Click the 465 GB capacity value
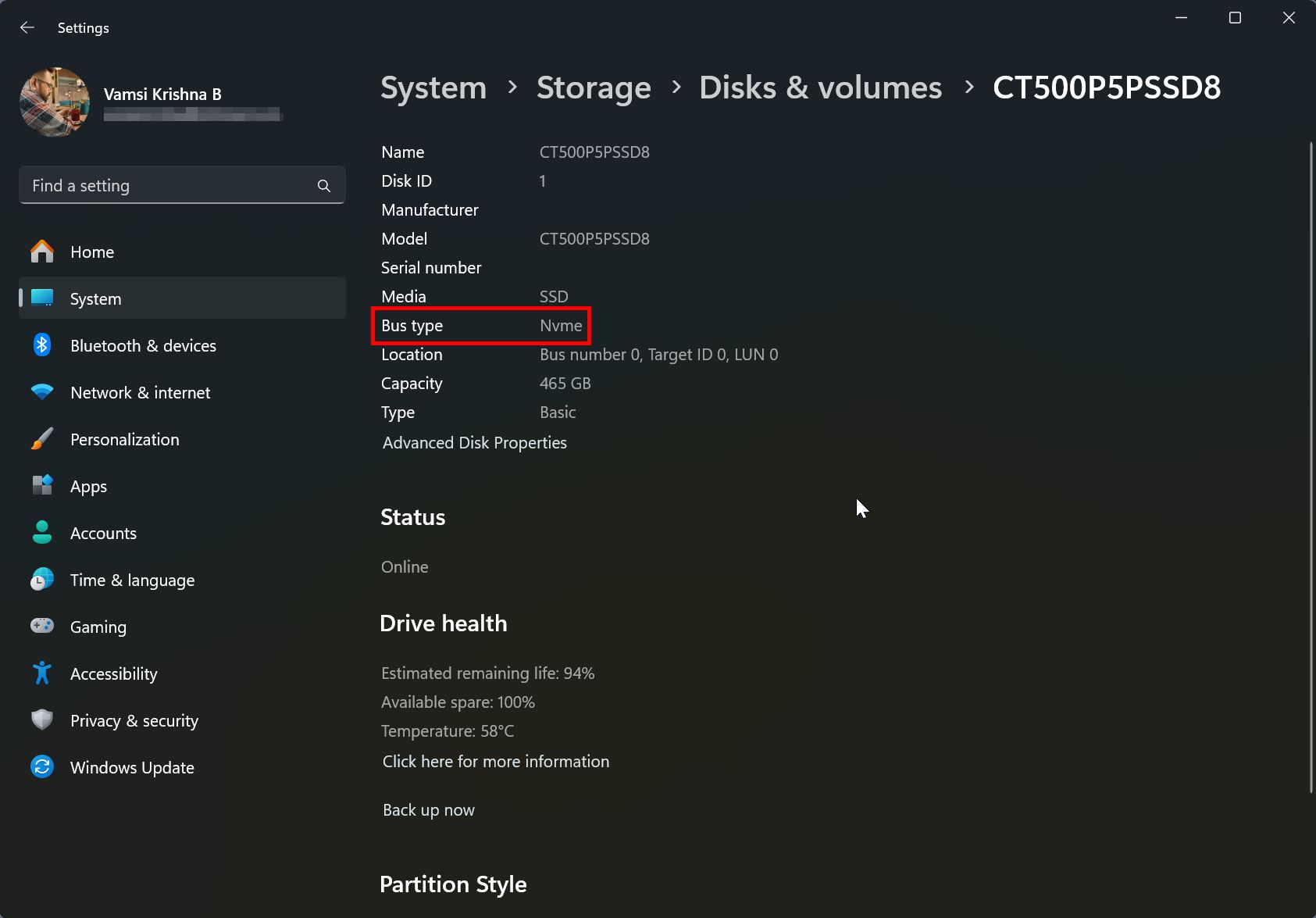1316x918 pixels. click(x=565, y=383)
